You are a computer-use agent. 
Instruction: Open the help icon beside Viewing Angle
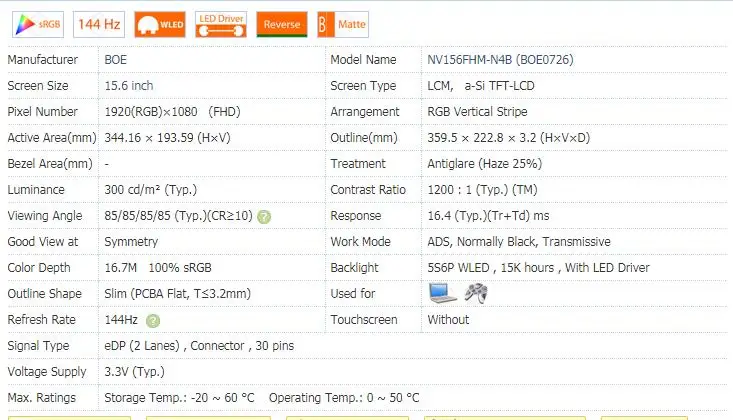(264, 217)
